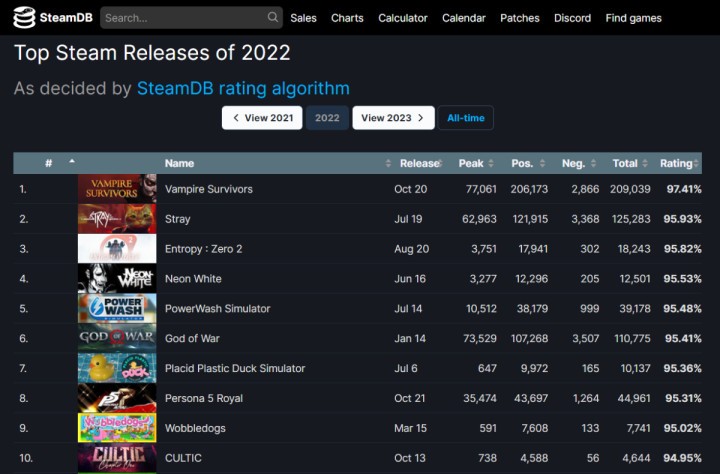Open the Calendar menu item
Image resolution: width=720 pixels, height=474 pixels.
(x=464, y=18)
